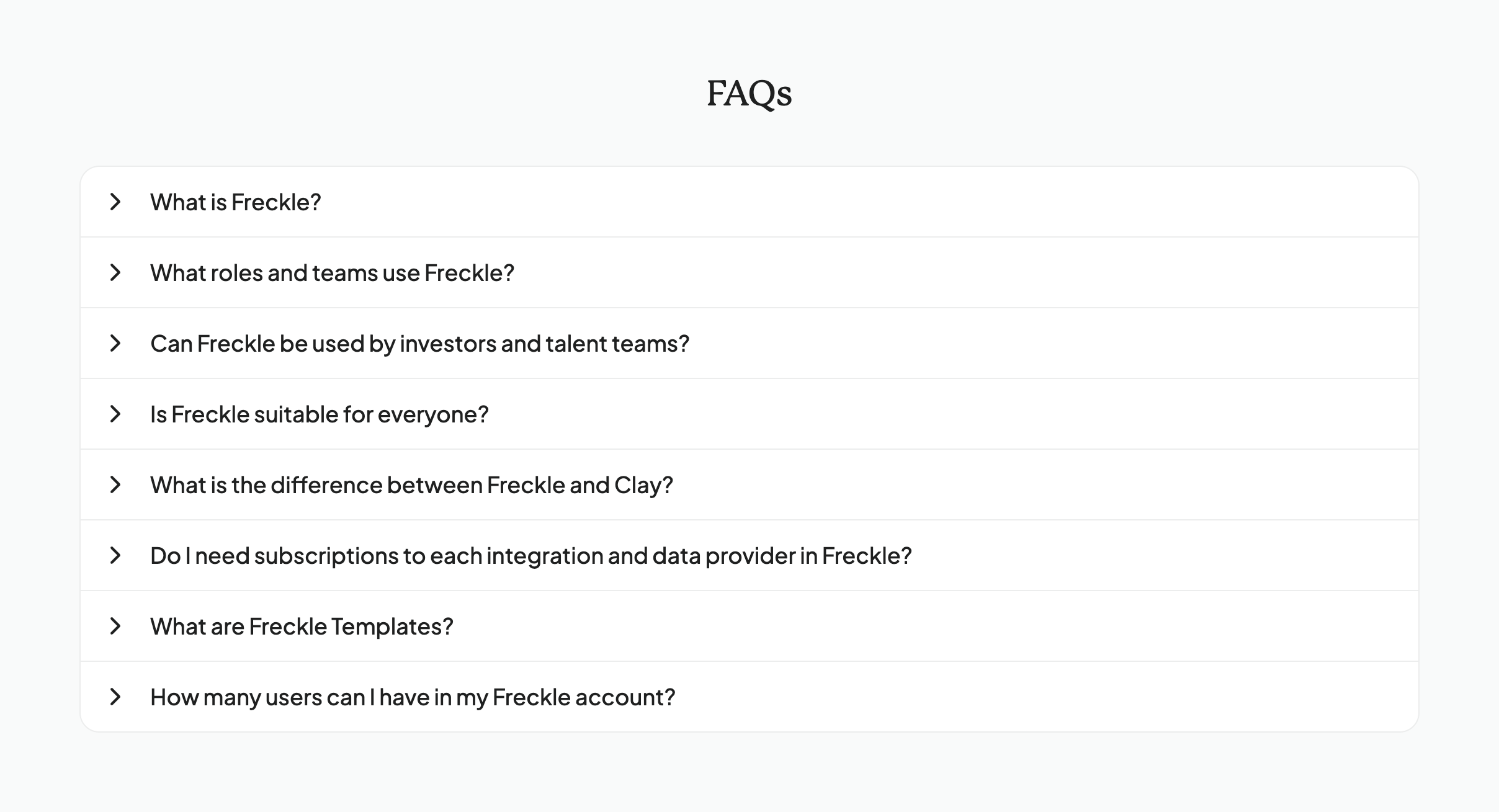Expand "Is Freckle suitable for everyone?"

pyautogui.click(x=115, y=414)
